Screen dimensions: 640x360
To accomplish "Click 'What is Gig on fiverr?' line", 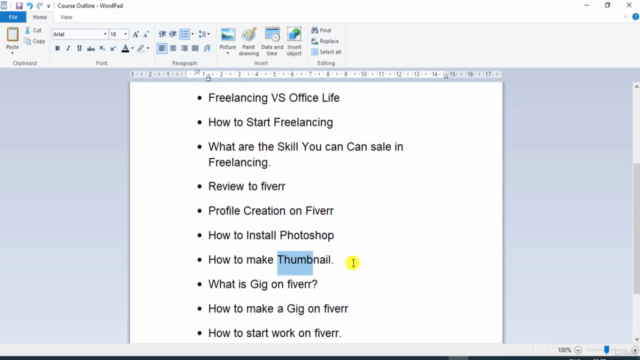I will 263,284.
